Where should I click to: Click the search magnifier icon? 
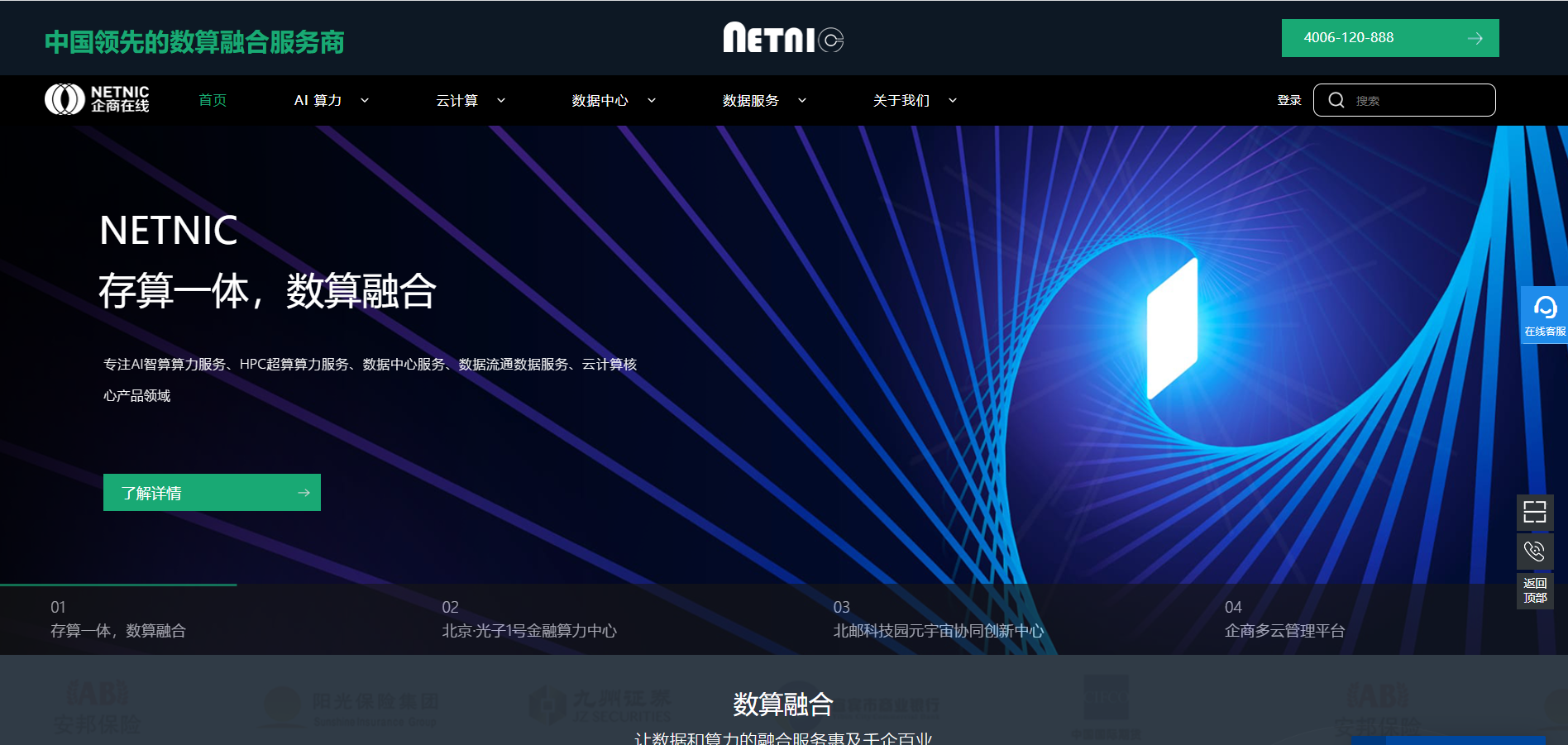click(x=1336, y=100)
